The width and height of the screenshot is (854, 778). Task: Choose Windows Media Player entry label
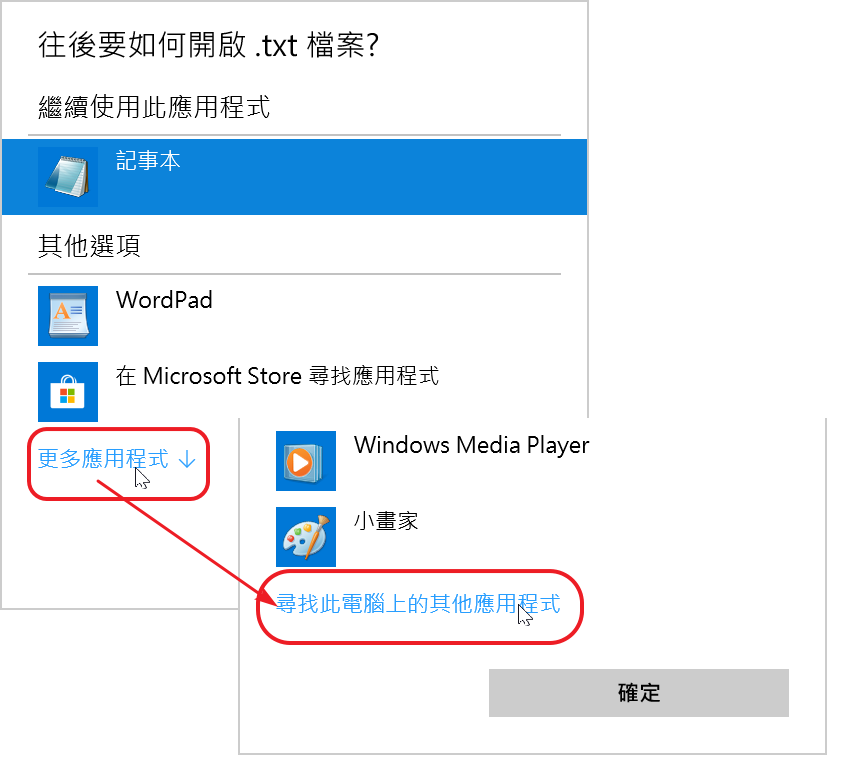pos(472,446)
